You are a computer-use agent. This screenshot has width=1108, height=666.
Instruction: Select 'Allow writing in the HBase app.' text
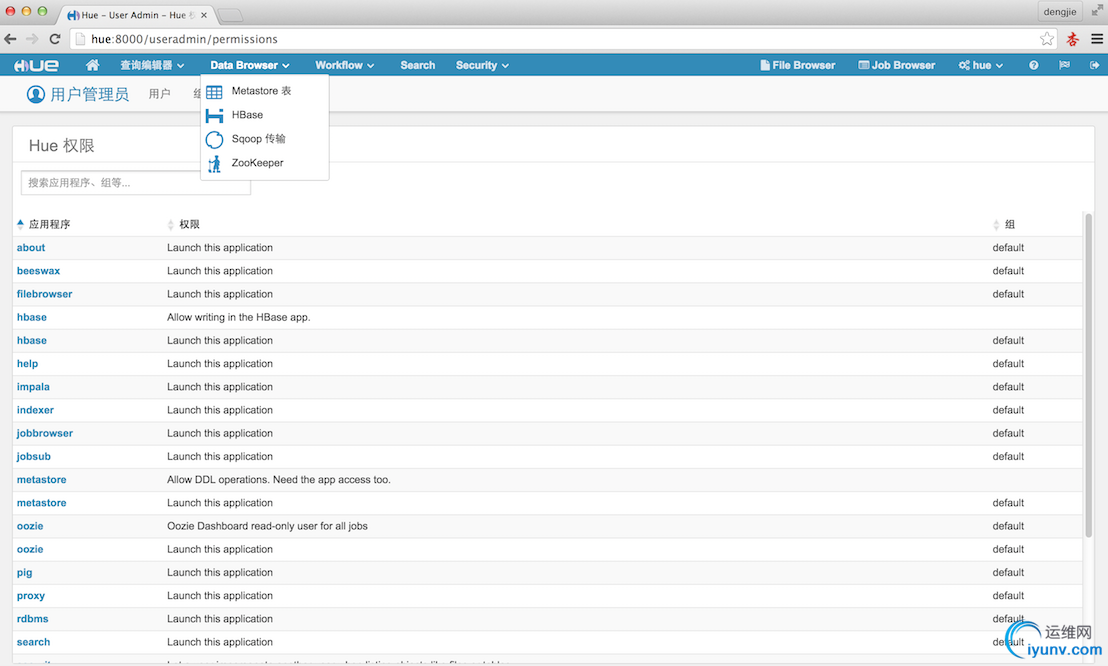tap(239, 317)
